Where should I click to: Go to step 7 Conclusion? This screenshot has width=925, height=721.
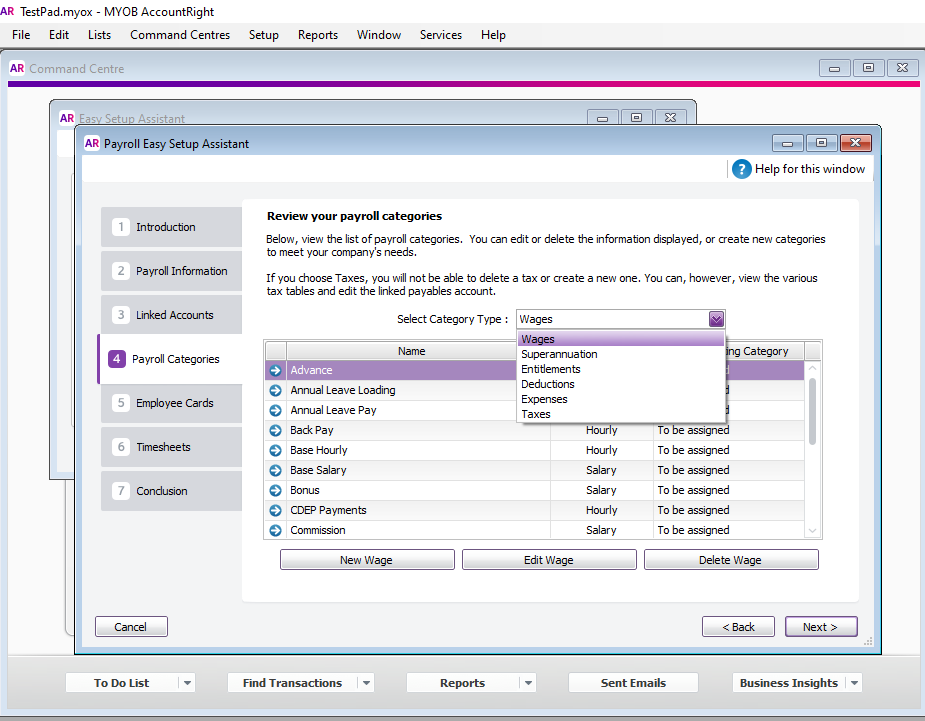click(x=171, y=491)
